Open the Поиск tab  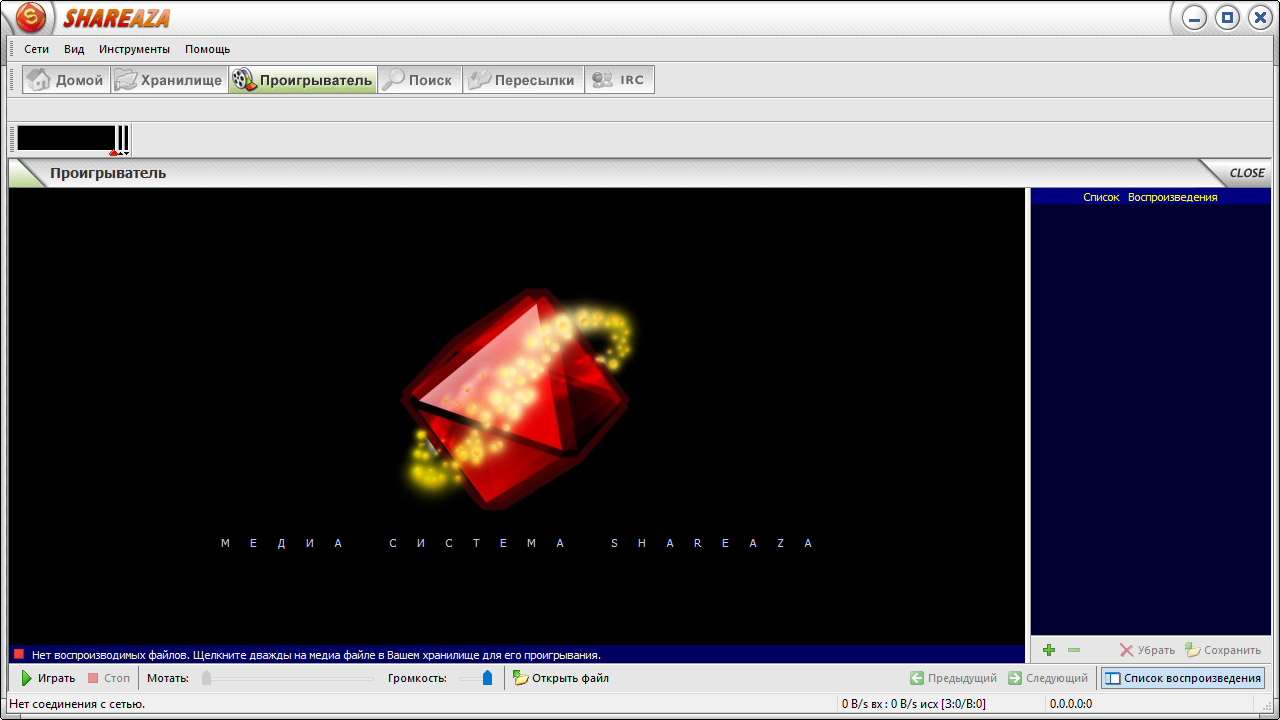(x=420, y=80)
